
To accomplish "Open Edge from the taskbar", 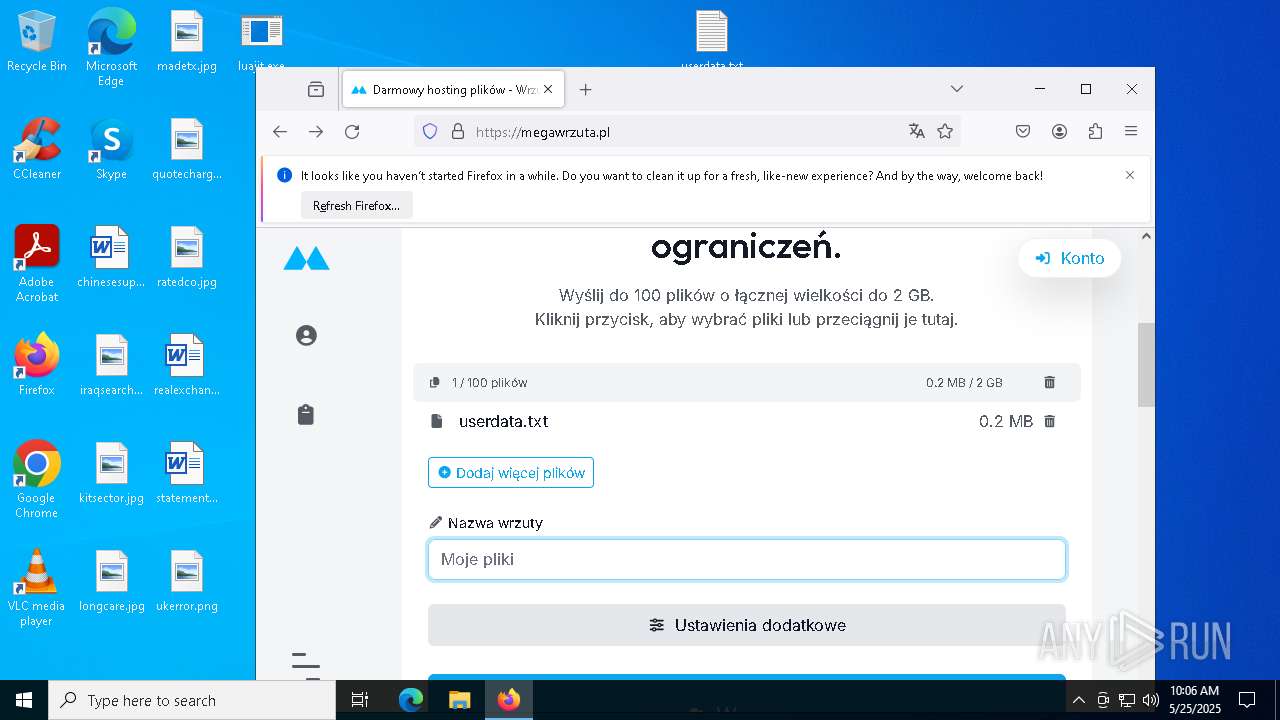I will [411, 700].
